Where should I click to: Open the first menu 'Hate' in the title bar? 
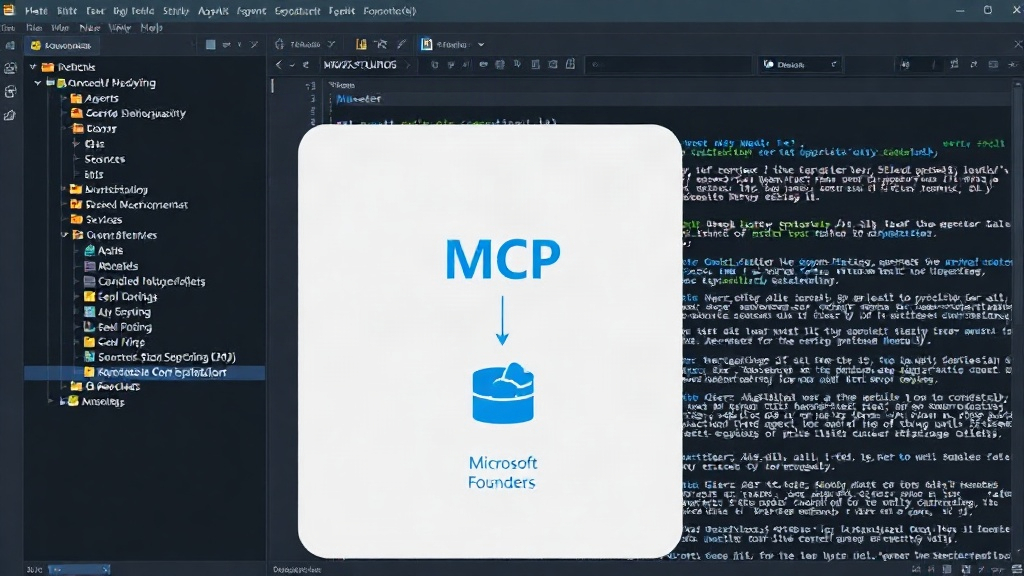click(x=36, y=10)
